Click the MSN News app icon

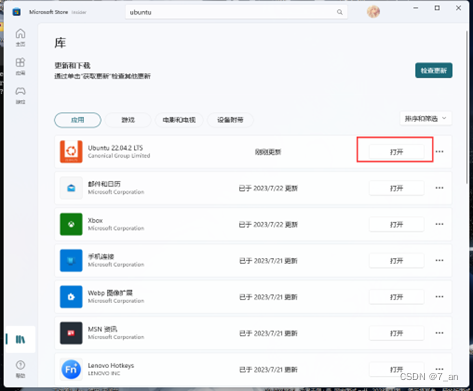tap(71, 333)
